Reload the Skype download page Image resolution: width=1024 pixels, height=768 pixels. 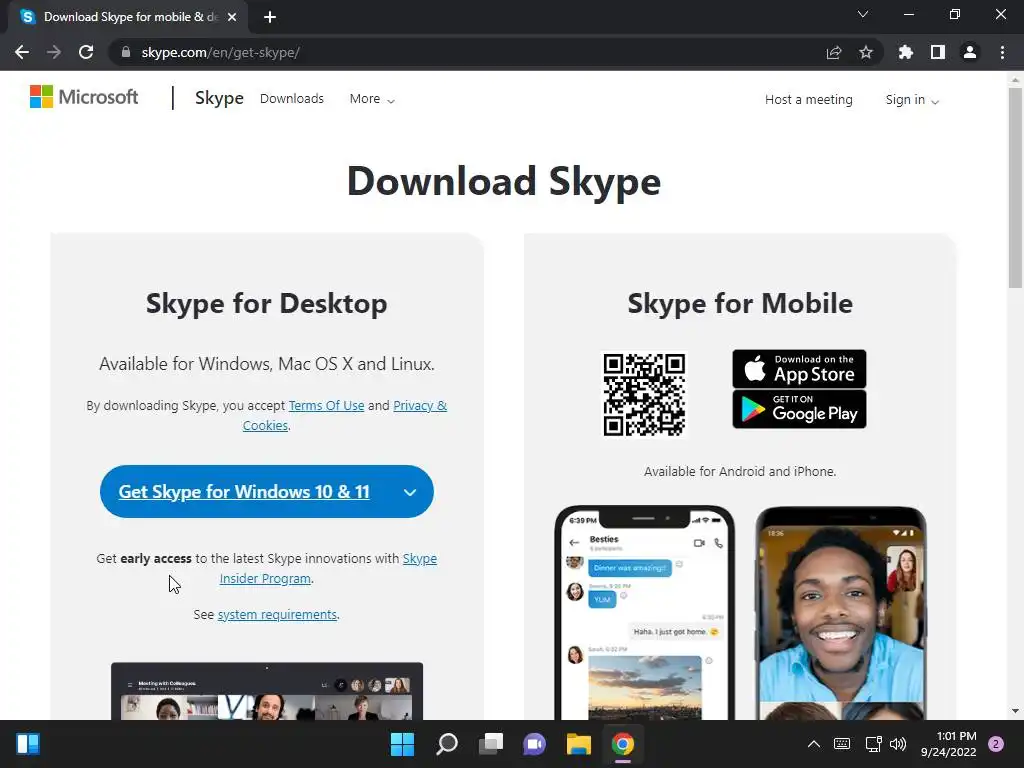tap(86, 52)
